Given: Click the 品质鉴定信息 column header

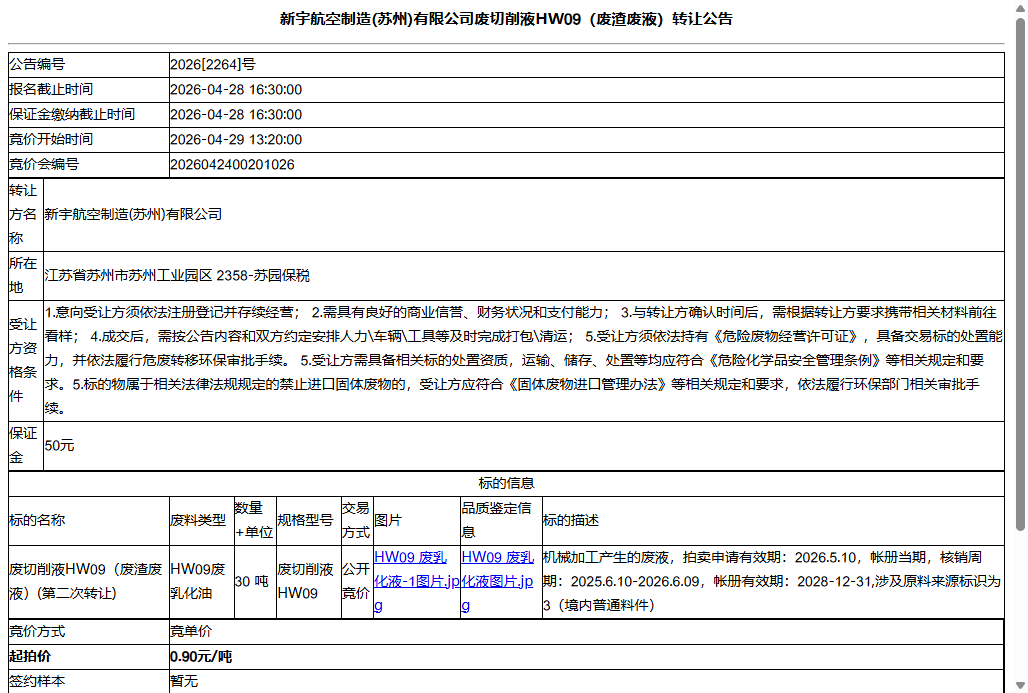Looking at the screenshot, I should click(502, 521).
